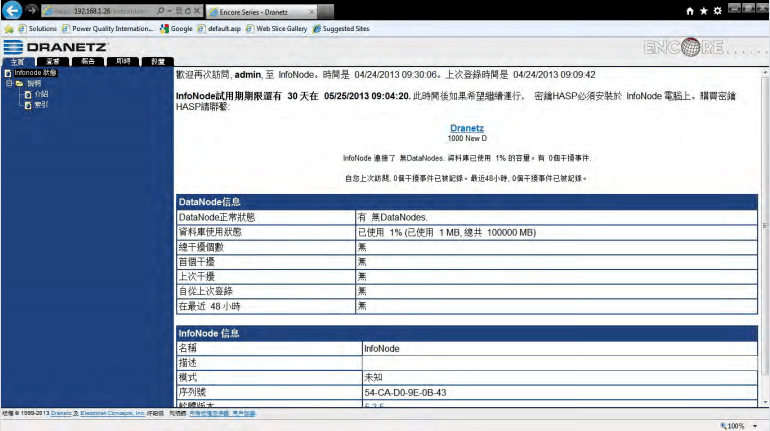This screenshot has width=770, height=431.
Task: Select the Infonode status tree item
Action: tap(35, 73)
